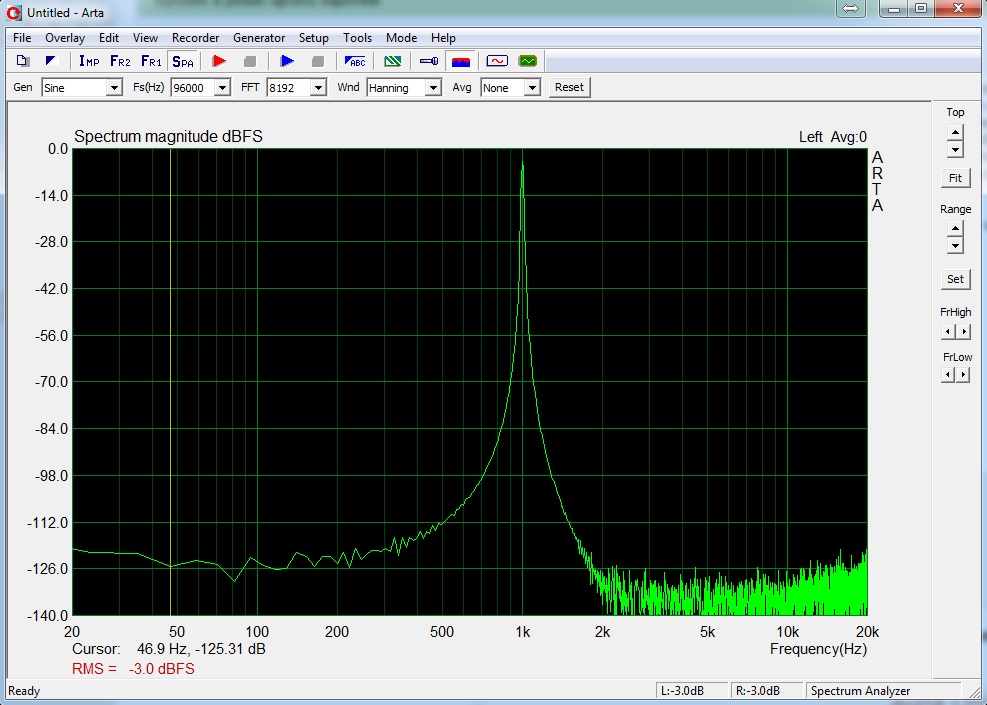Click the green oscilloscope waveform icon
987x705 pixels.
pos(527,61)
